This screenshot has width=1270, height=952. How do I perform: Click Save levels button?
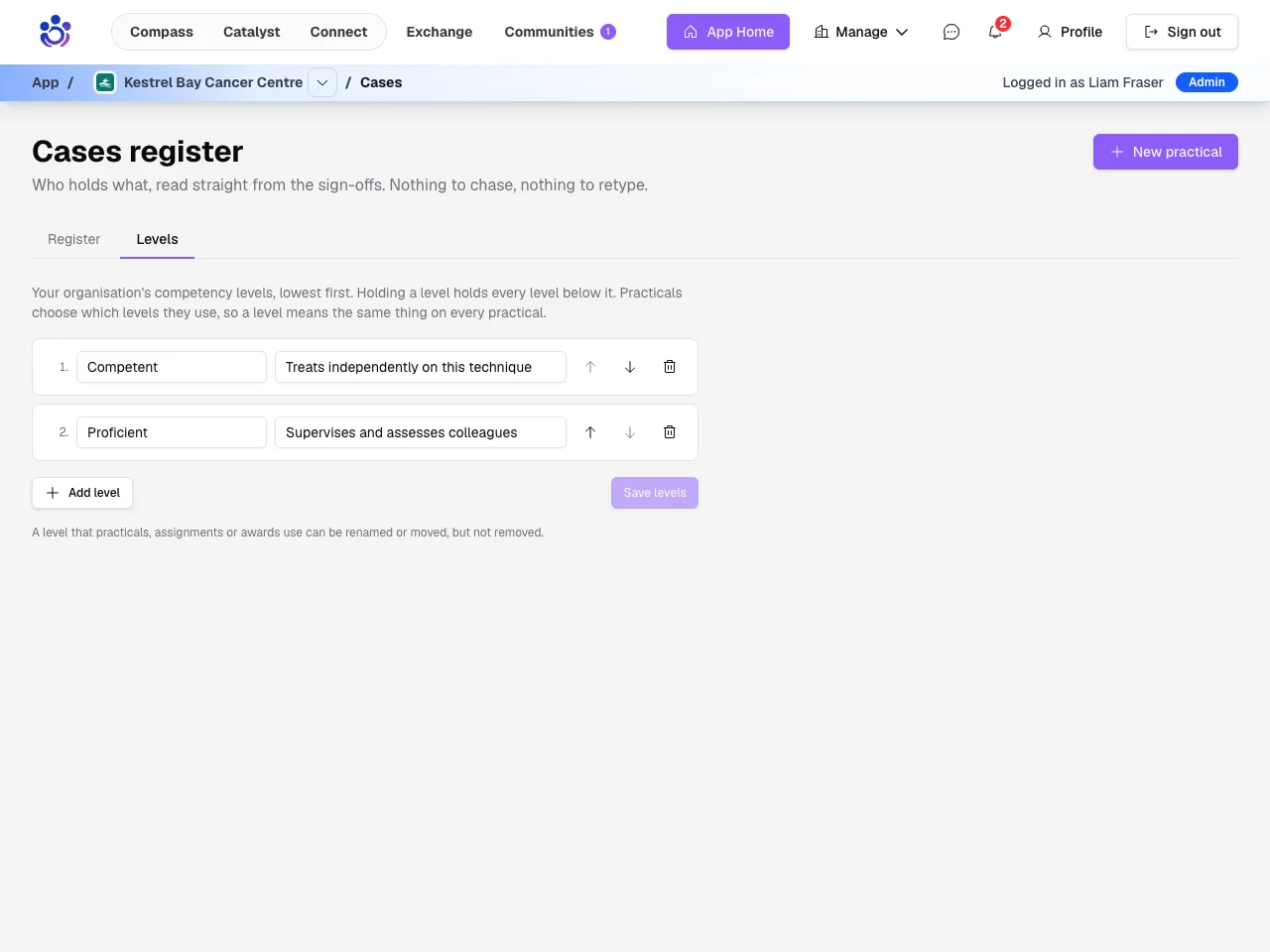tap(655, 493)
